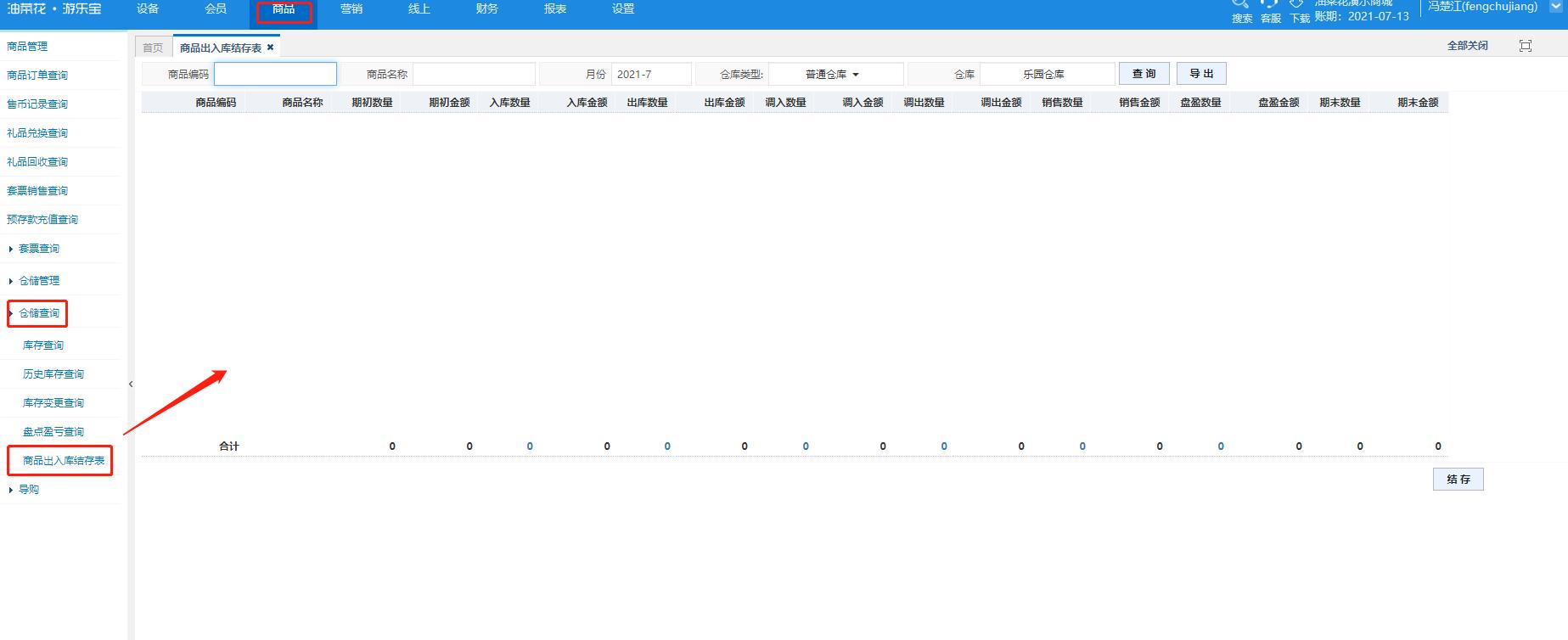Click the 销售数量 column header
Image resolution: width=1568 pixels, height=640 pixels.
(x=1063, y=103)
